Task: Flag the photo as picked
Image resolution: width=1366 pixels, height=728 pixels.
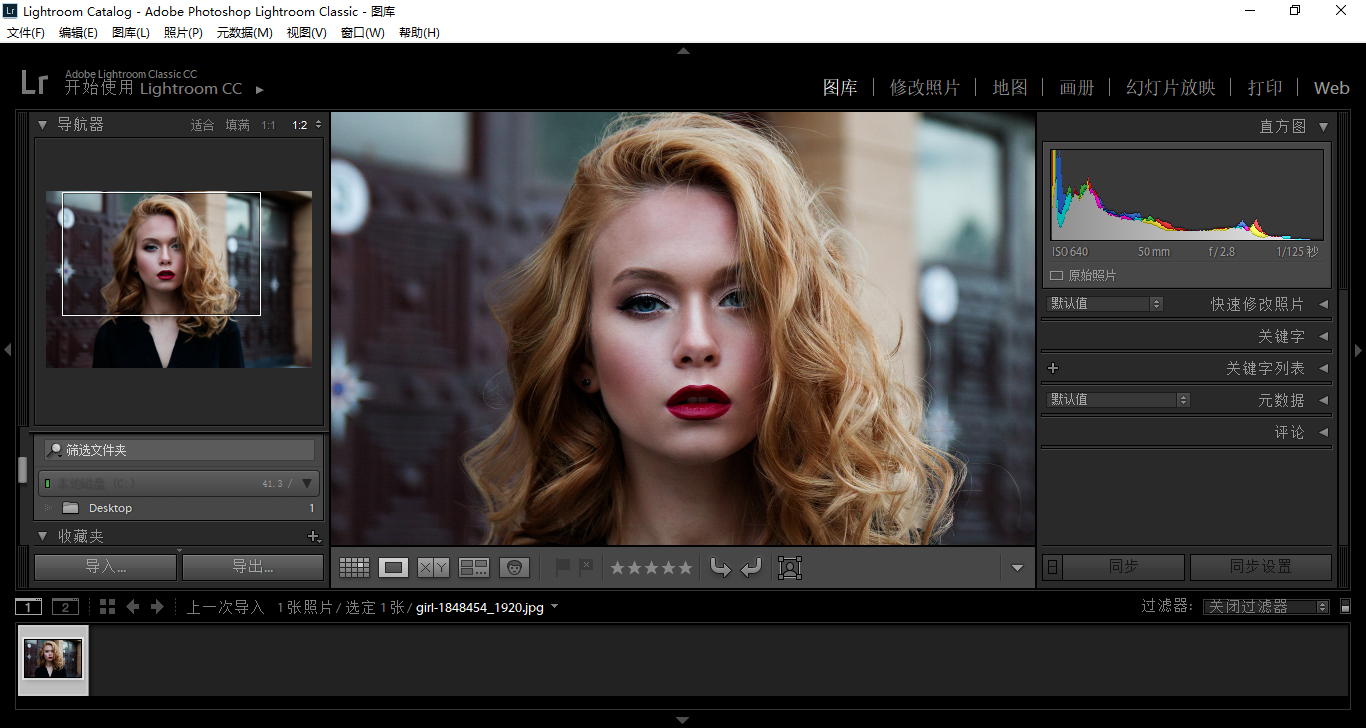Action: [x=562, y=567]
